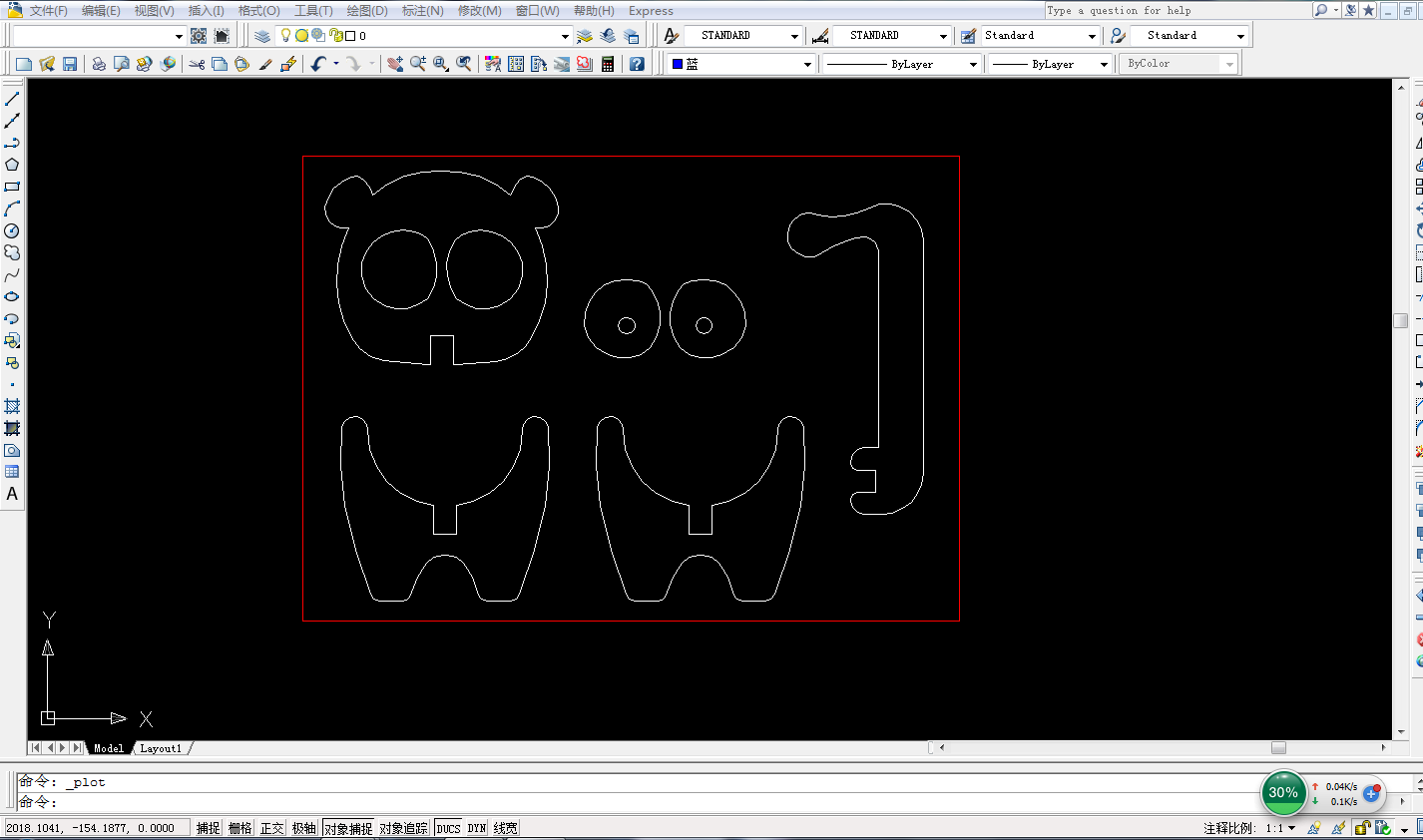
Task: Enable 线宽 lineweight display
Action: (505, 827)
